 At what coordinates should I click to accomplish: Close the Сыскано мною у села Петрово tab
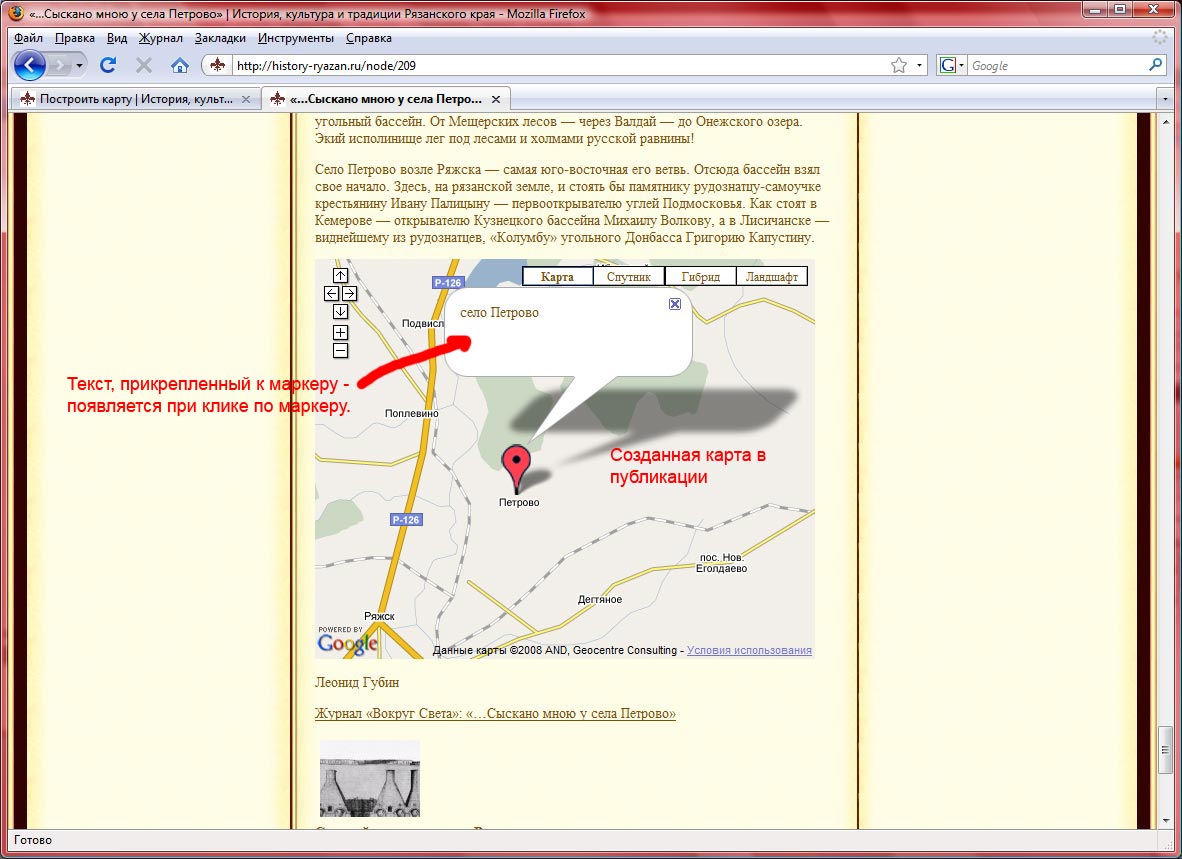[x=495, y=99]
